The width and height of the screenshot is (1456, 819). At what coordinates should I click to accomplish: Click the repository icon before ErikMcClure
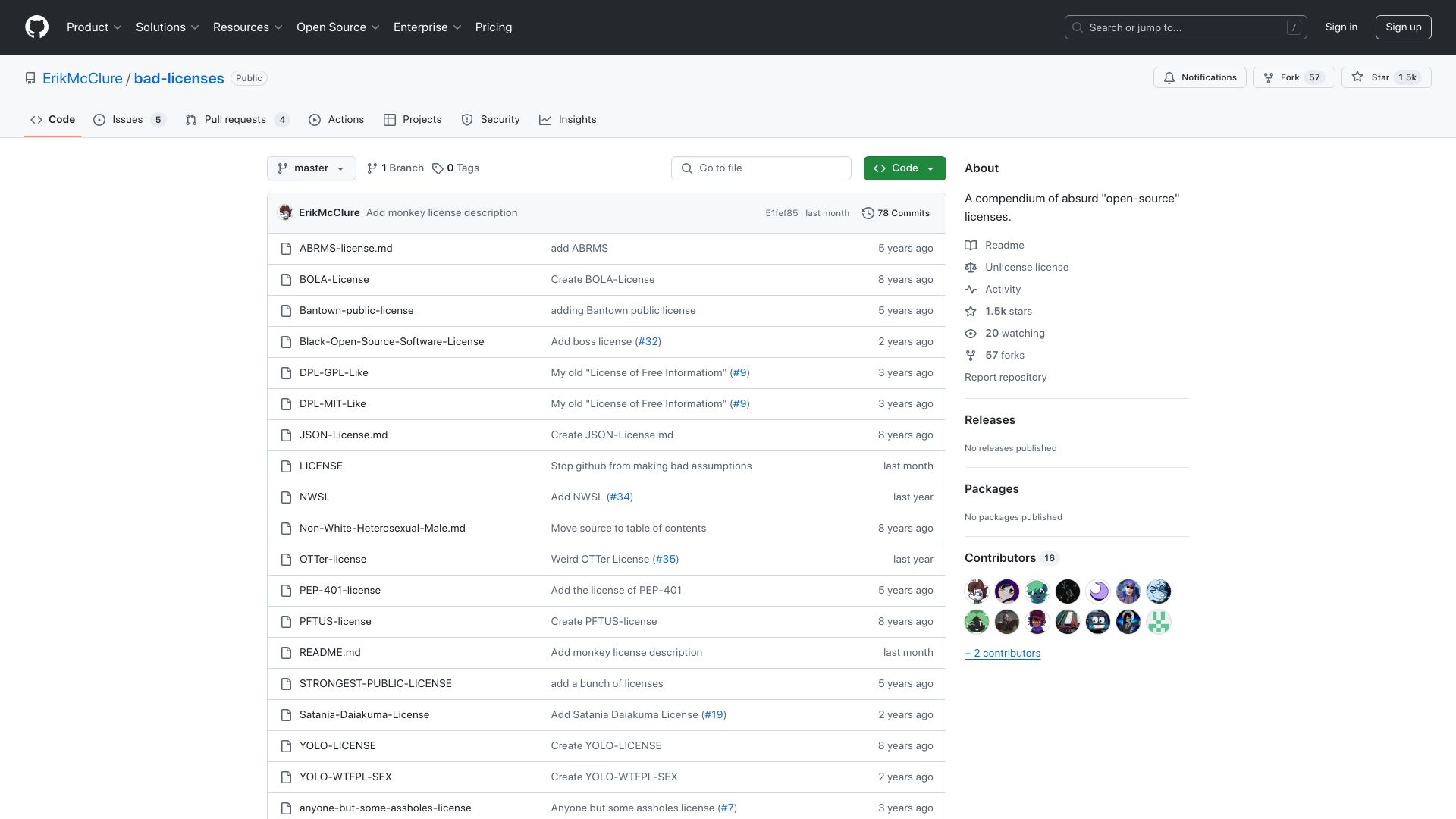click(30, 79)
